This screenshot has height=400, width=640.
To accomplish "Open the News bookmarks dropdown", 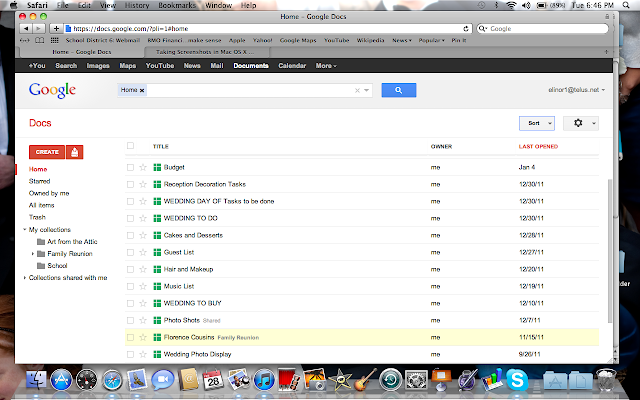I will click(x=402, y=40).
